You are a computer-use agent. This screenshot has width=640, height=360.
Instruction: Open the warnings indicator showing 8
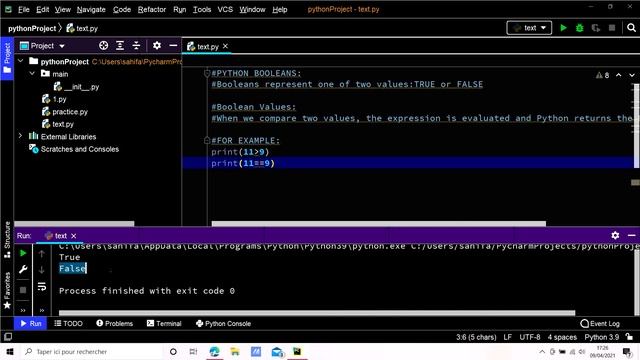[x=602, y=75]
